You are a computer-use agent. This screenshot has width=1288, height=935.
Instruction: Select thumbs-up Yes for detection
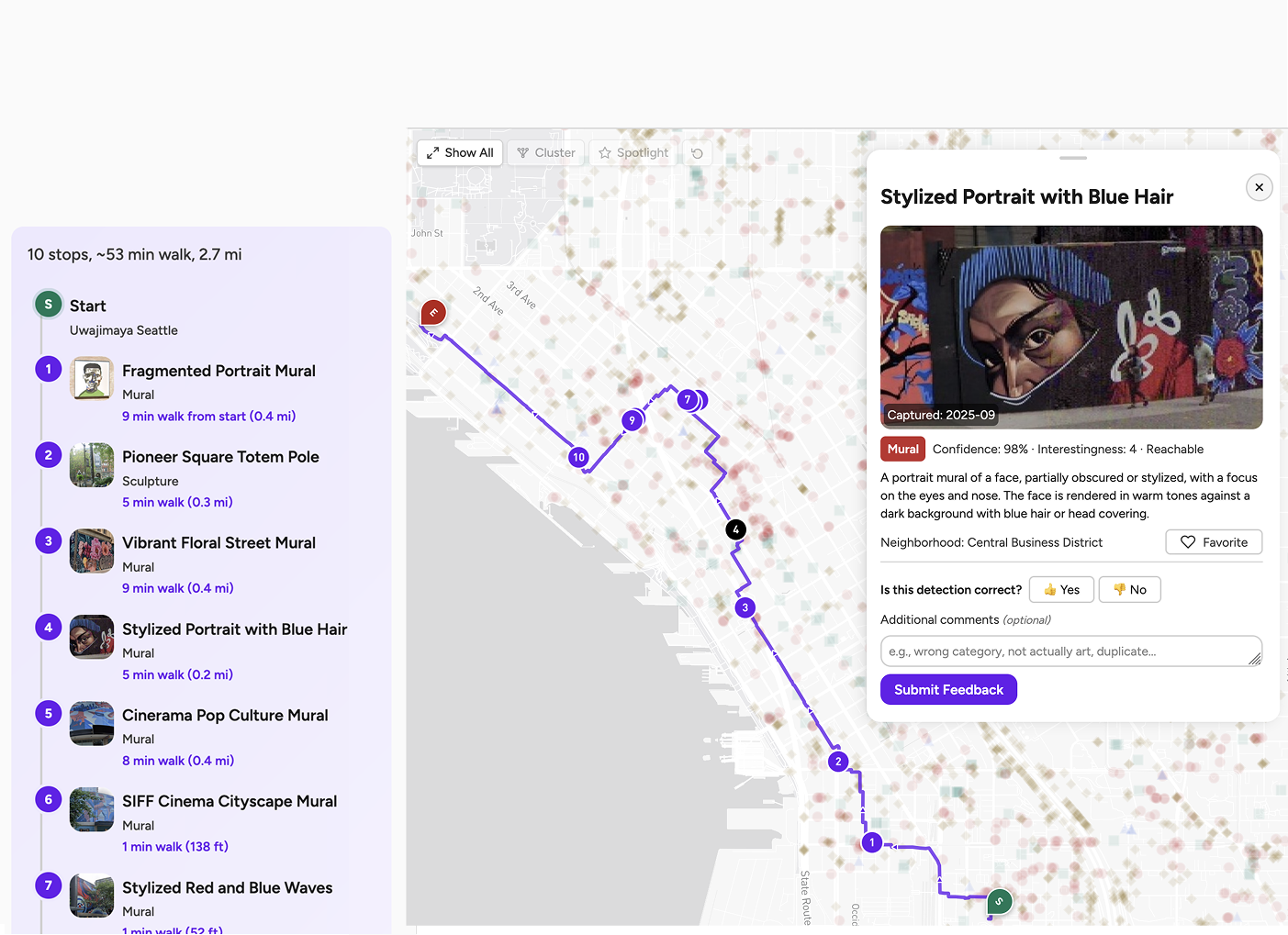[1061, 590]
